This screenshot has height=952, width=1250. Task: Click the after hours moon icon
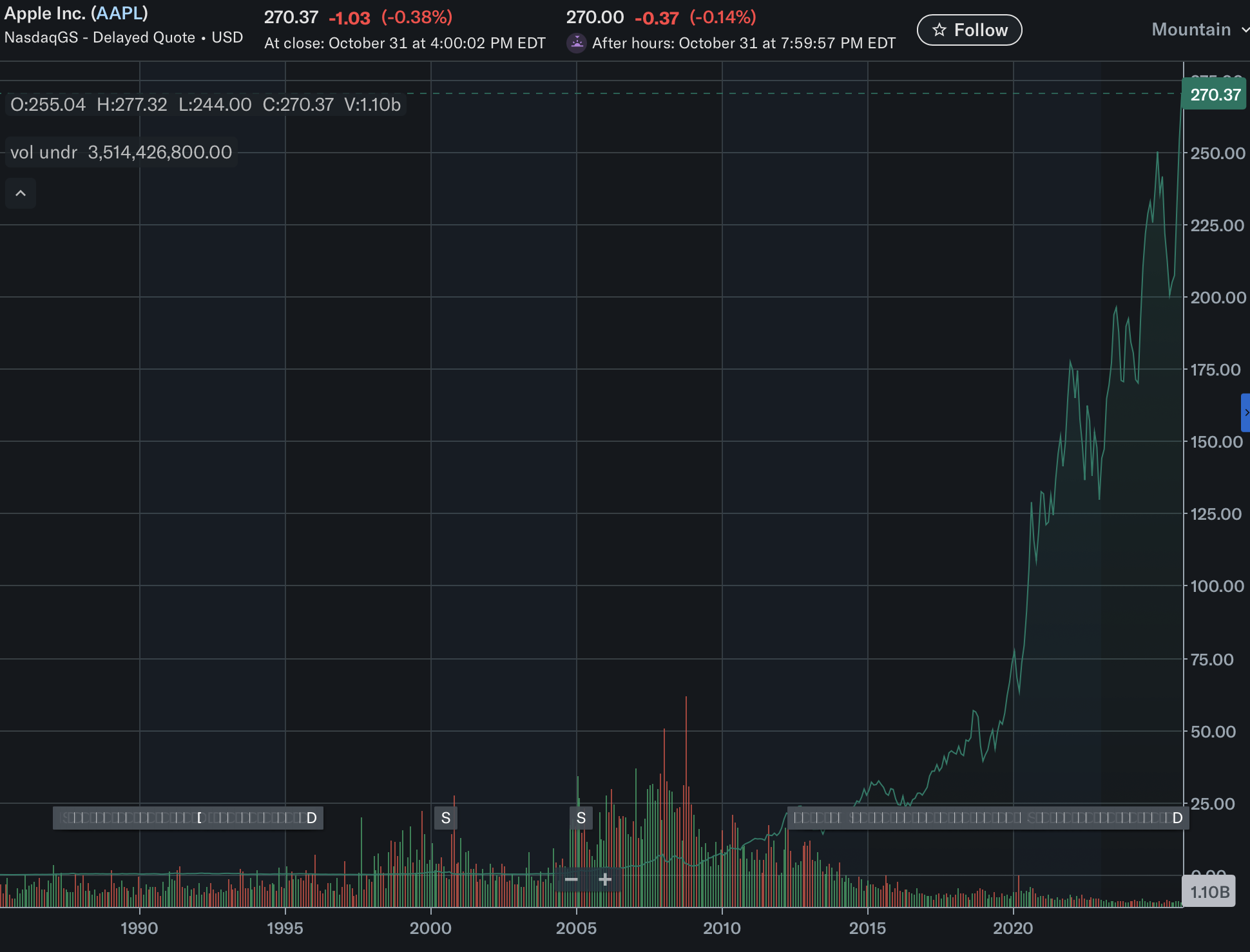click(577, 43)
